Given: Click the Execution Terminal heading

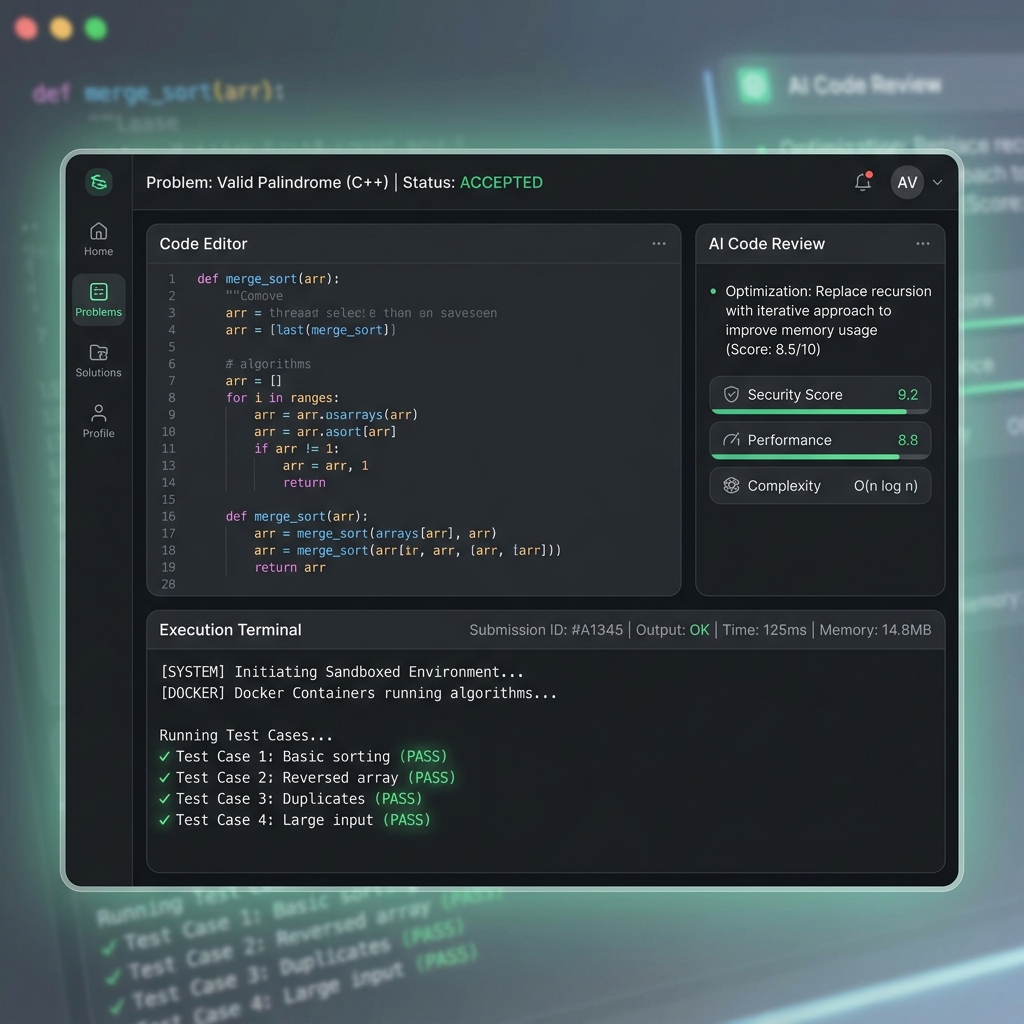Looking at the screenshot, I should point(231,630).
